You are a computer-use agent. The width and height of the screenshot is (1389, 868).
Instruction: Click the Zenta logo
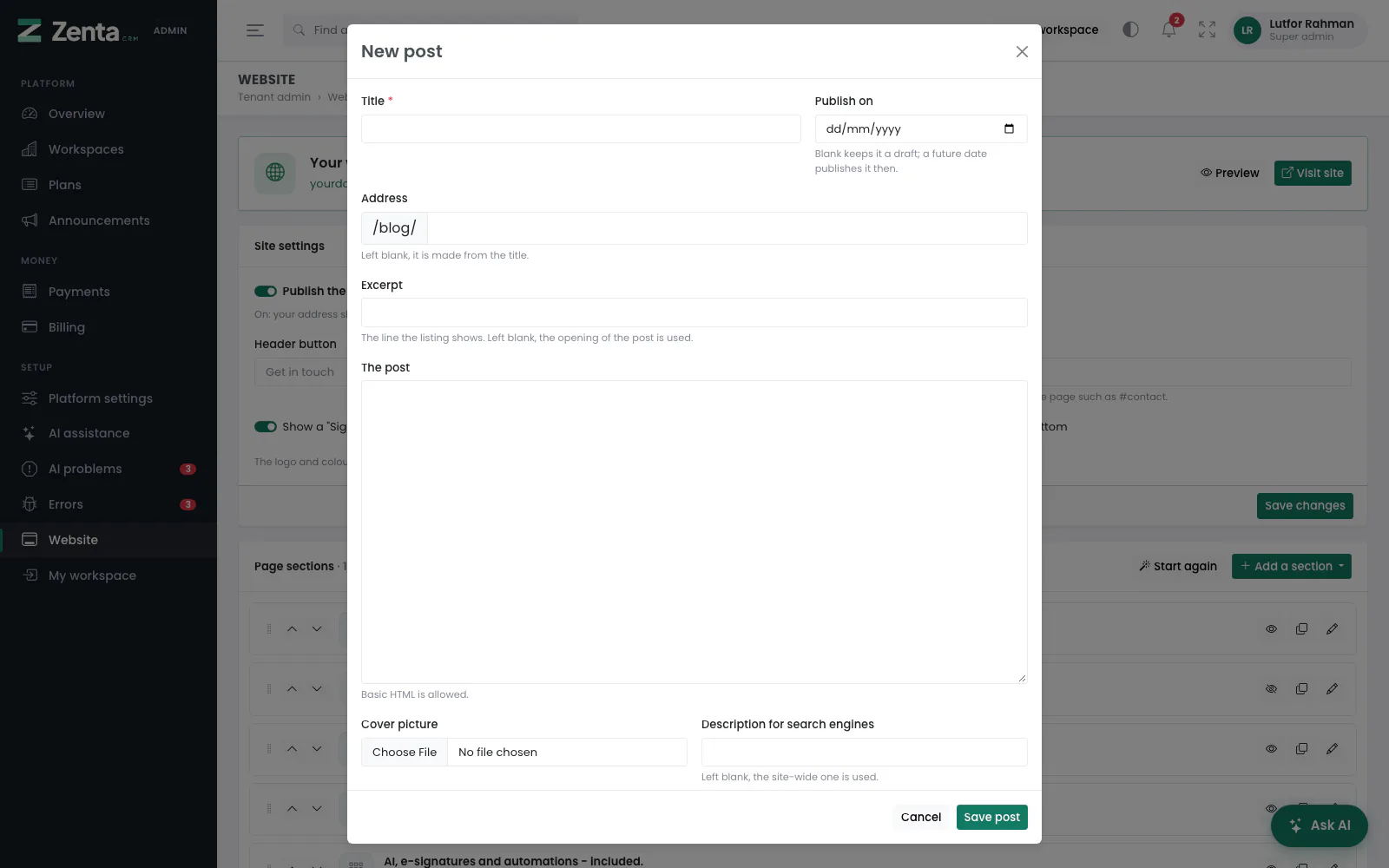coord(78,31)
